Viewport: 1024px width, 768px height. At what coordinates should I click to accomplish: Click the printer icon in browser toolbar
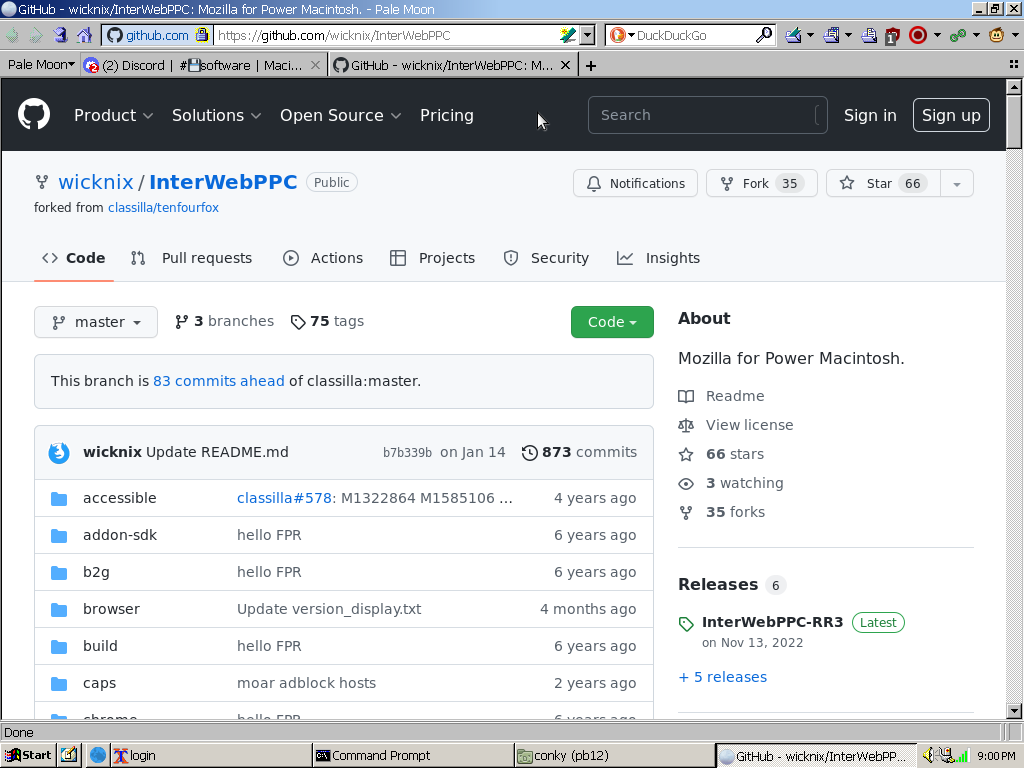pyautogui.click(x=869, y=35)
